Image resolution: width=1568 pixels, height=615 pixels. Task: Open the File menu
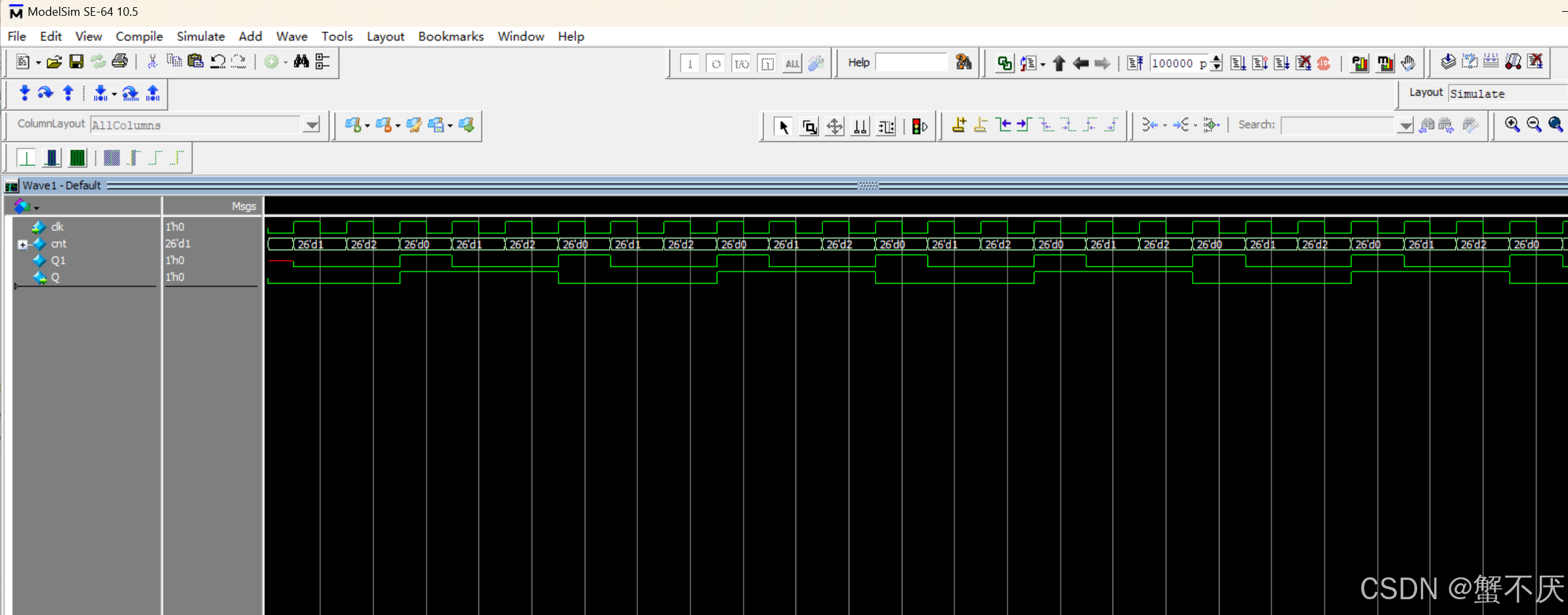click(16, 36)
